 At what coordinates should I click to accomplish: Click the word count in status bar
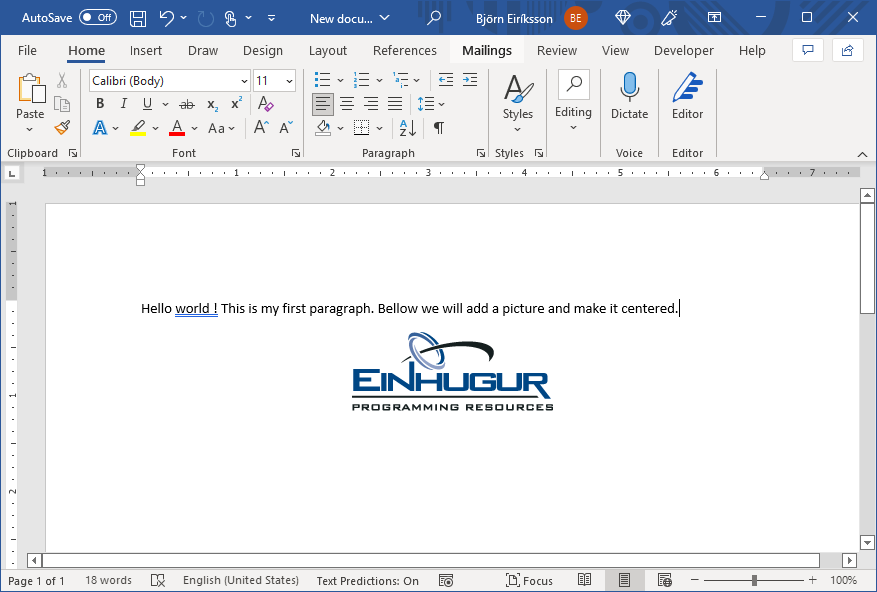pyautogui.click(x=107, y=580)
